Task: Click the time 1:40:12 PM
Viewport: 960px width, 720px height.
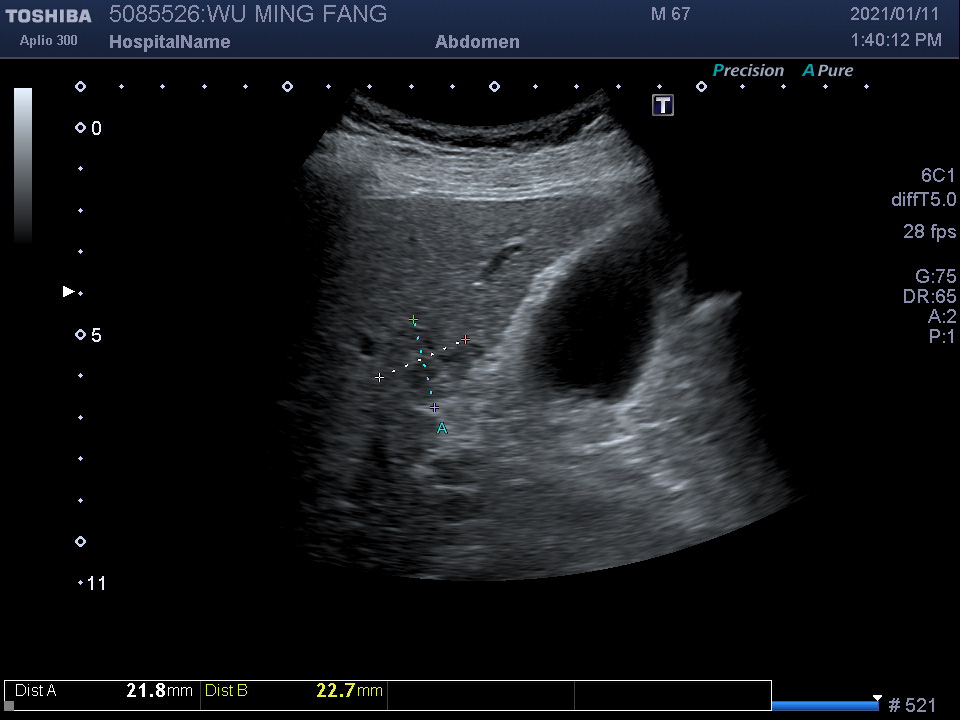Action: pyautogui.click(x=896, y=40)
